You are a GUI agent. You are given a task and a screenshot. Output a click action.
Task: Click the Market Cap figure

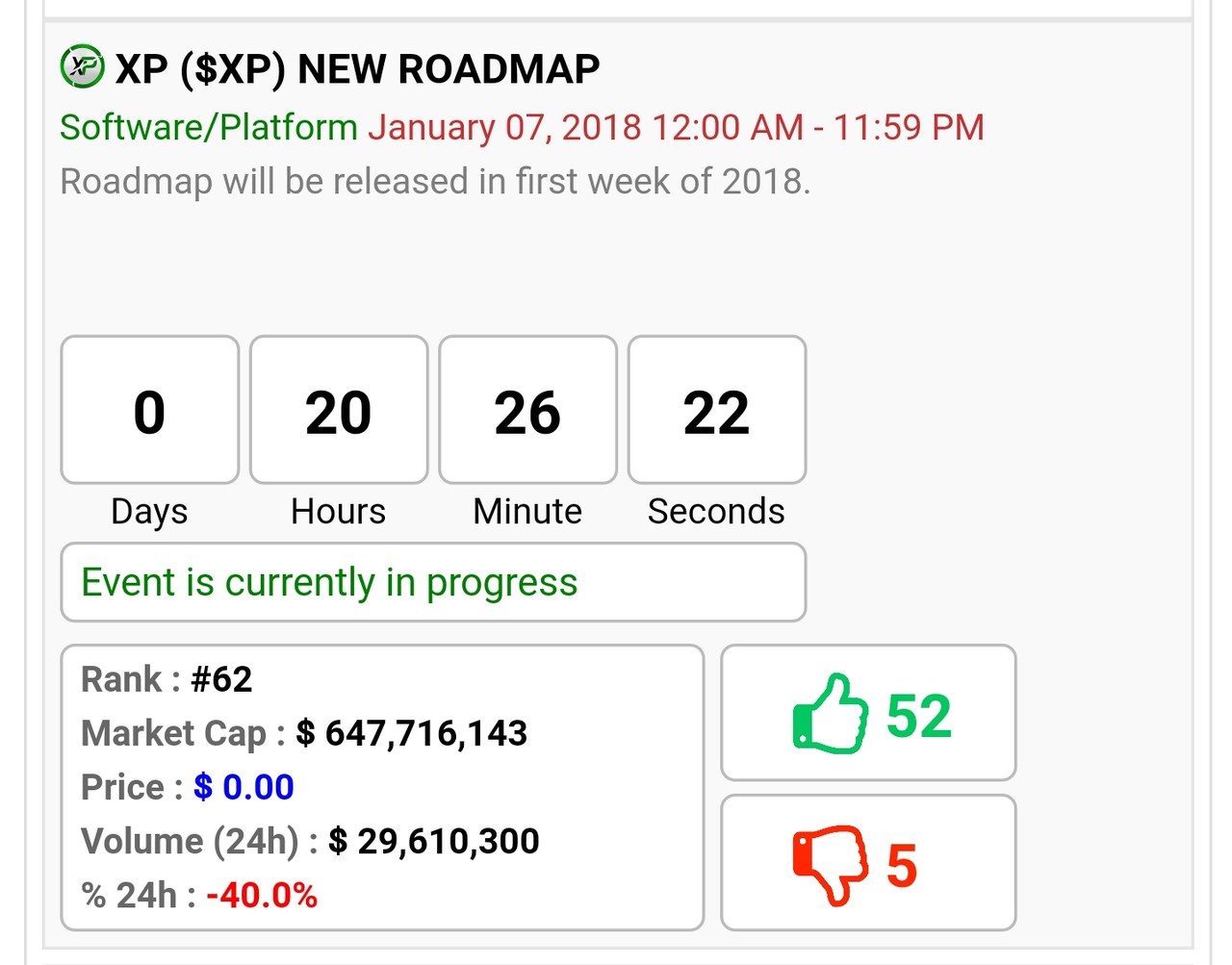tap(411, 733)
